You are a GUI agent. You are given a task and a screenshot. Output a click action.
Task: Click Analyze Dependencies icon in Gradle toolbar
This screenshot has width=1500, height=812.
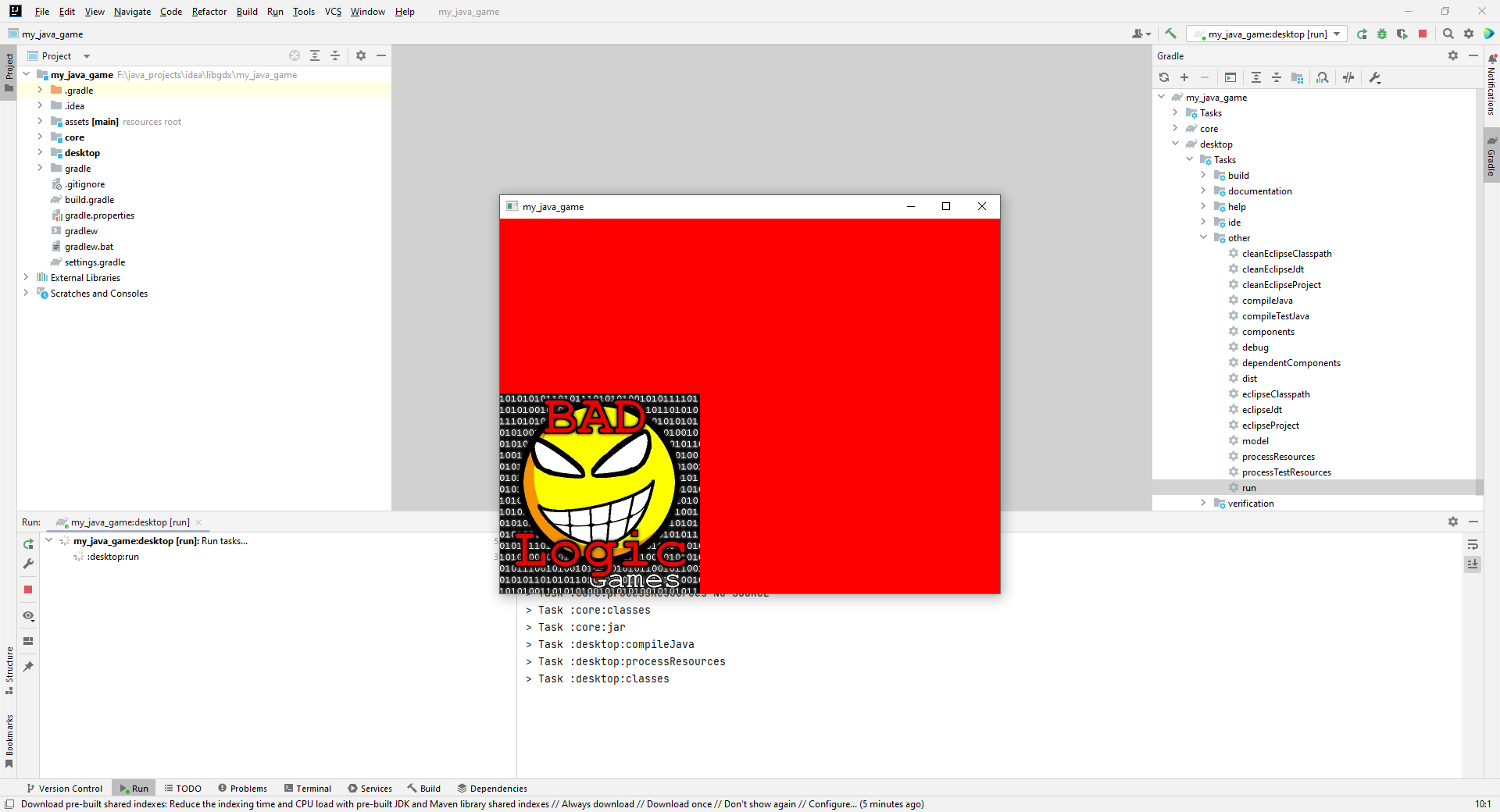click(x=1323, y=77)
